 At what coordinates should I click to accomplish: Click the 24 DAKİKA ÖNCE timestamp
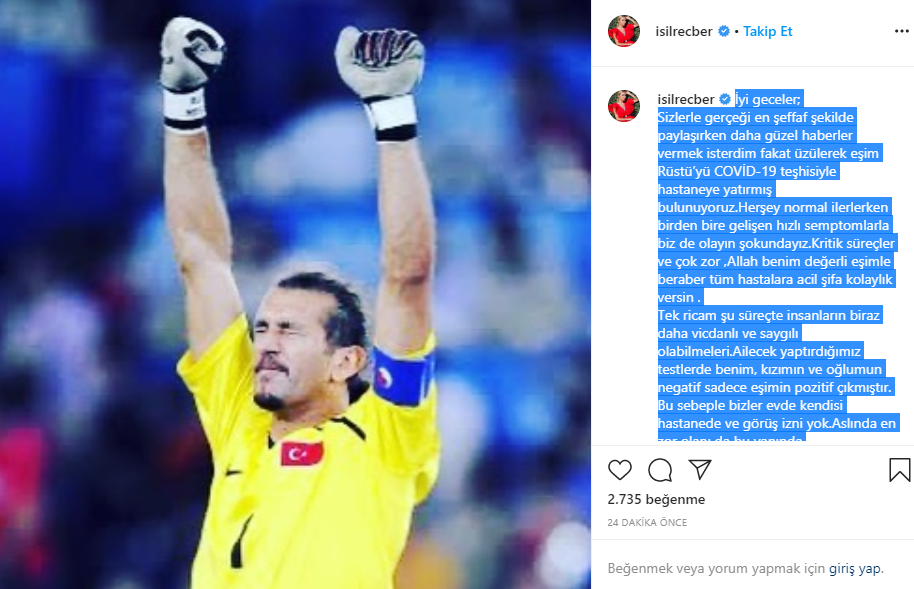pos(647,523)
